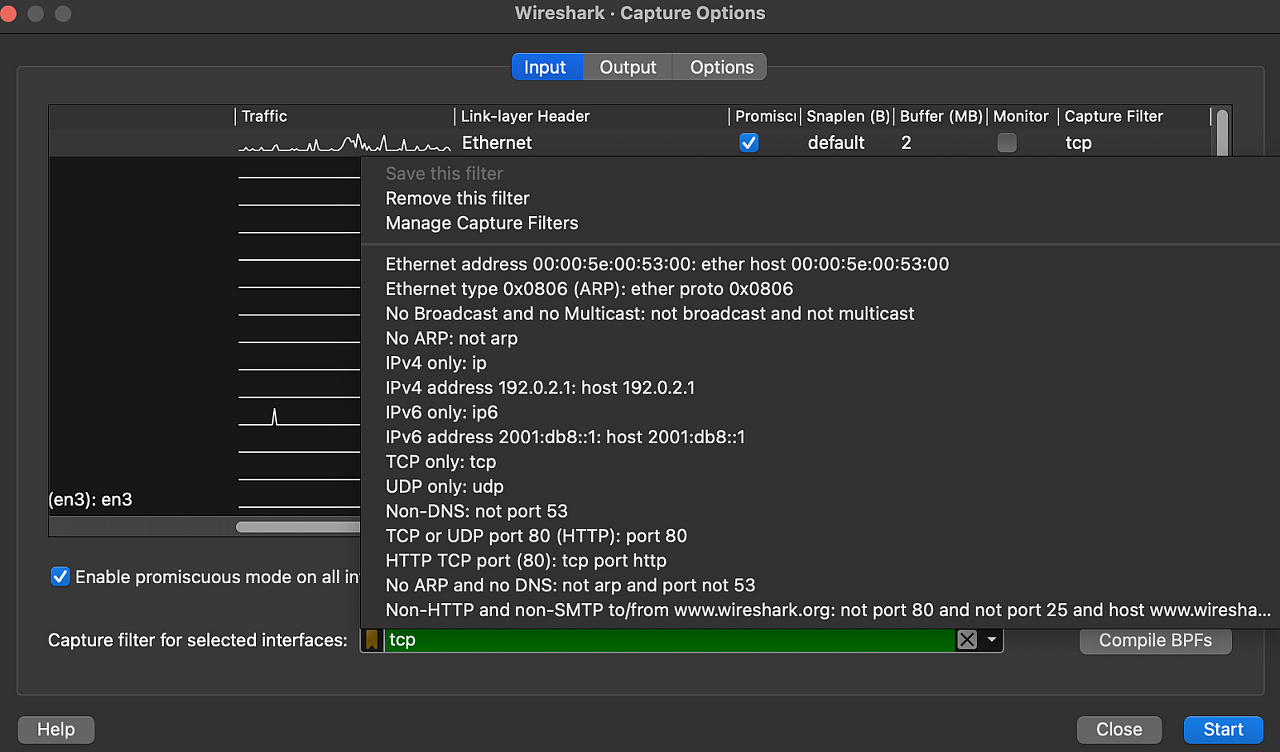
Task: Open Help for capture options
Action: [x=56, y=729]
